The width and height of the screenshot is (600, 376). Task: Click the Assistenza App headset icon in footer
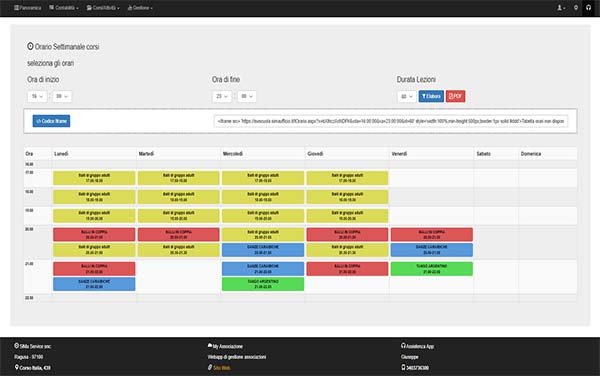(x=403, y=346)
